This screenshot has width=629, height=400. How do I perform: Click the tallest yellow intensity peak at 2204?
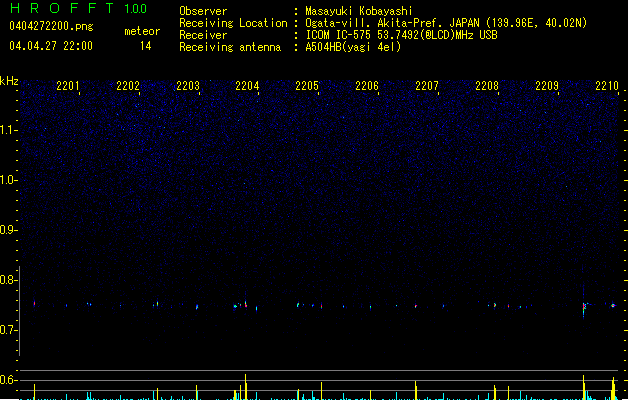[246, 386]
